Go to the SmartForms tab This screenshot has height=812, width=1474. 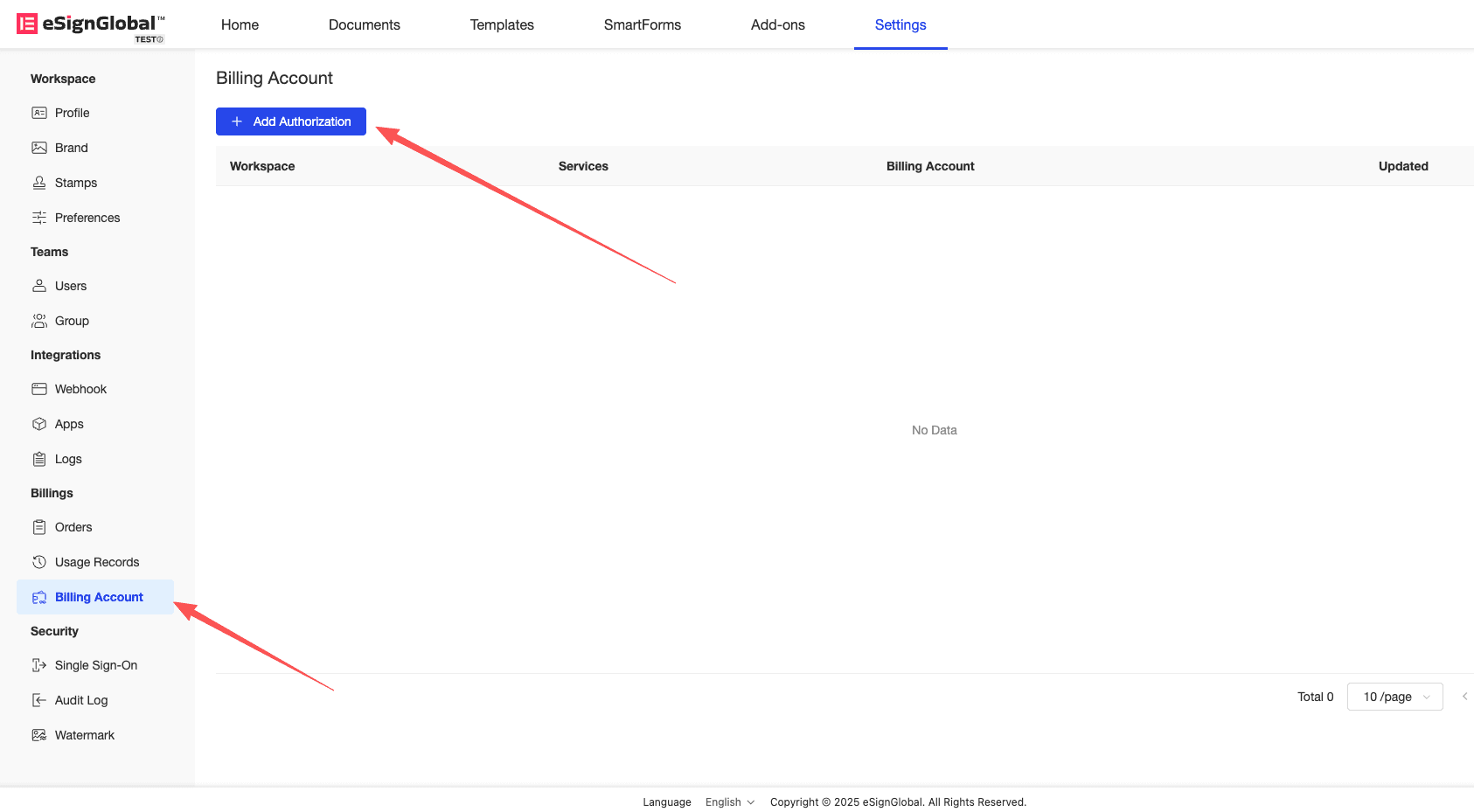pos(642,24)
